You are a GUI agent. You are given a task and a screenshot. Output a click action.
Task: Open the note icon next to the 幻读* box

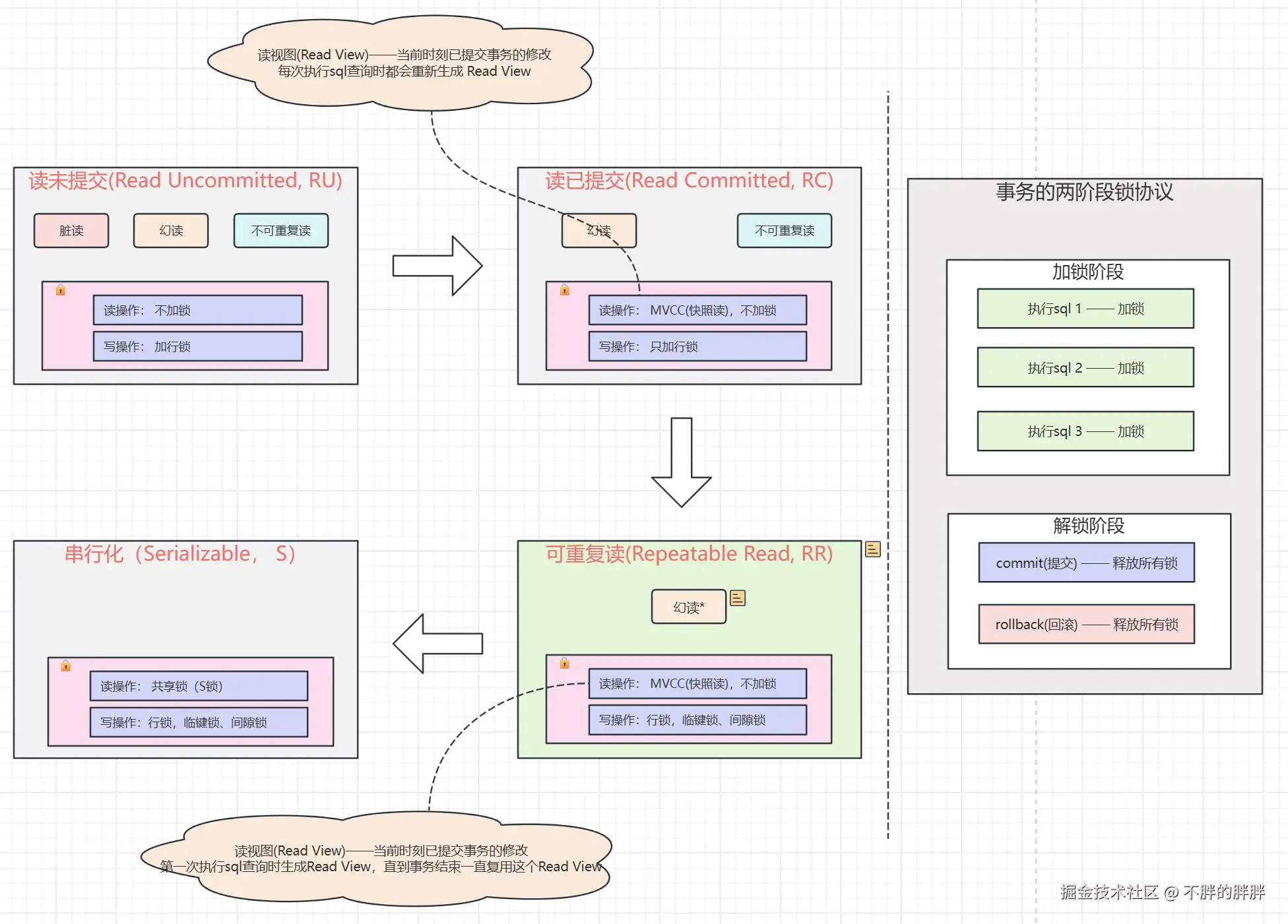point(738,598)
